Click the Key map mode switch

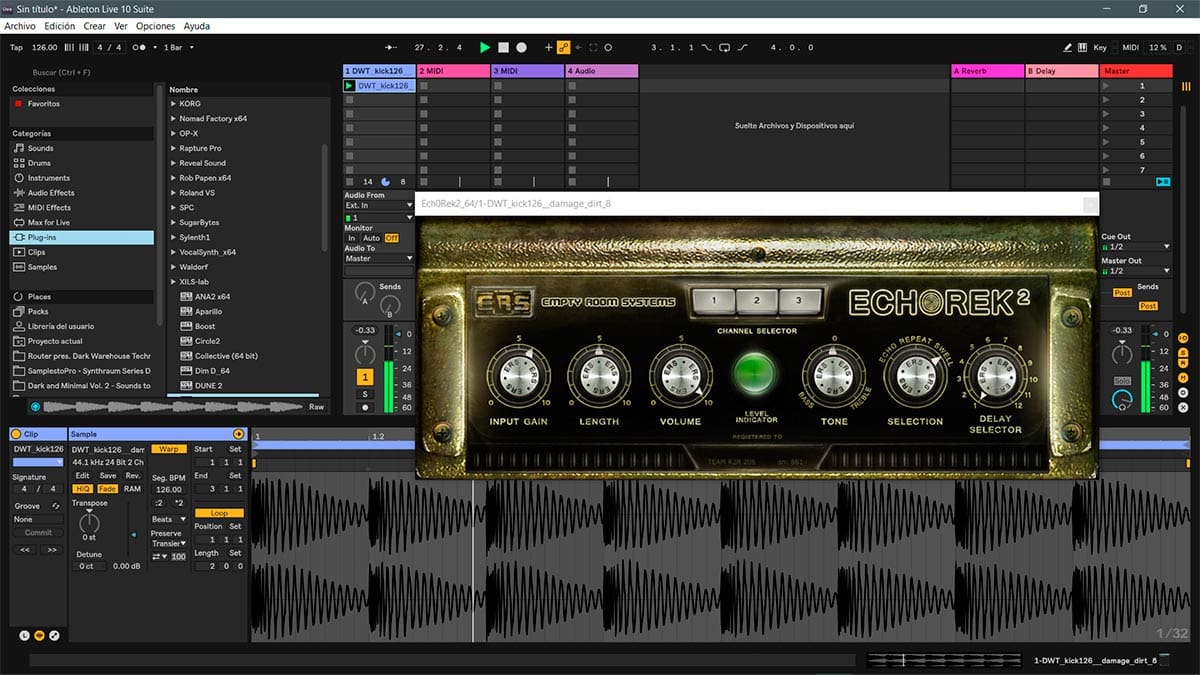pyautogui.click(x=1100, y=47)
